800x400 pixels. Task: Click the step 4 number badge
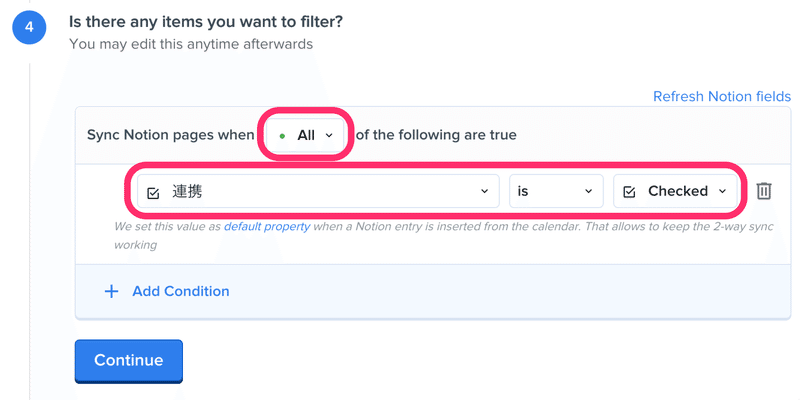[29, 27]
